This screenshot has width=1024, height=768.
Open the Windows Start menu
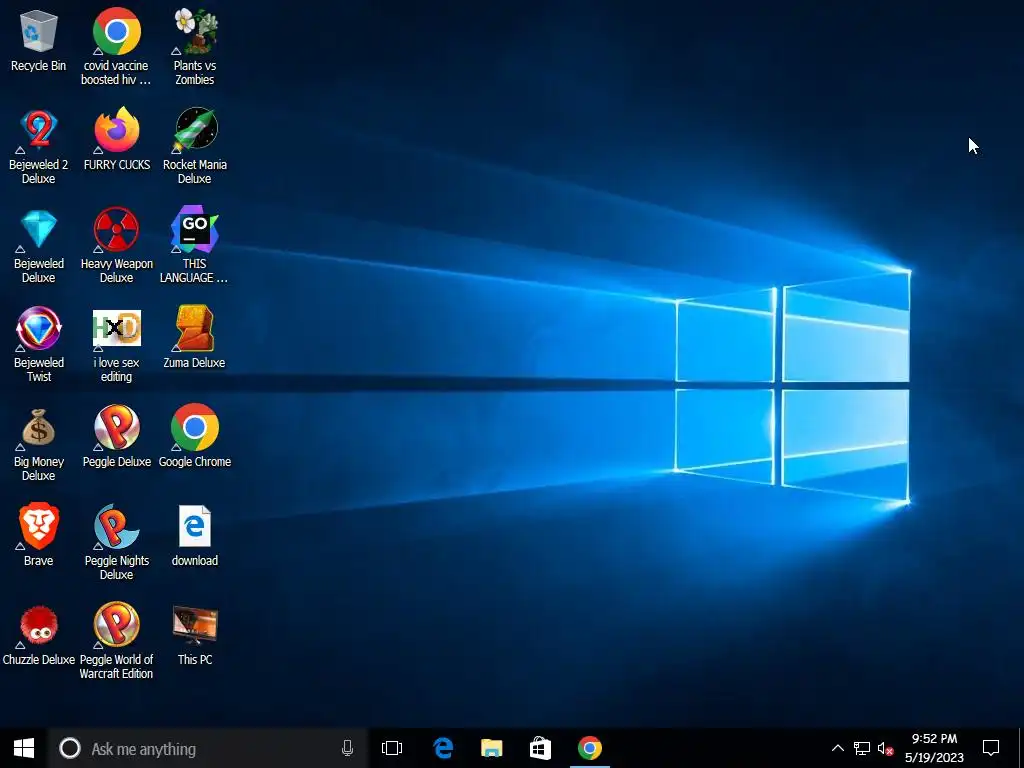pyautogui.click(x=24, y=748)
